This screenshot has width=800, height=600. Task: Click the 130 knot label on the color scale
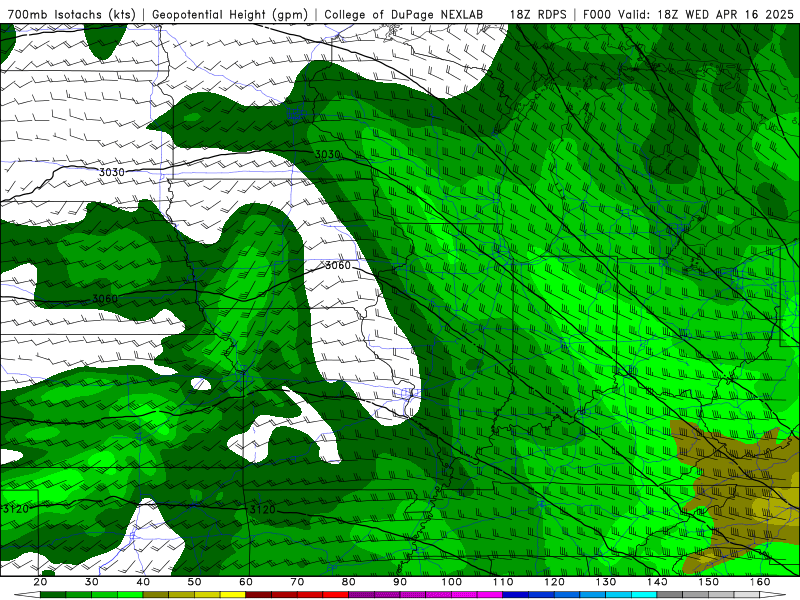point(606,582)
